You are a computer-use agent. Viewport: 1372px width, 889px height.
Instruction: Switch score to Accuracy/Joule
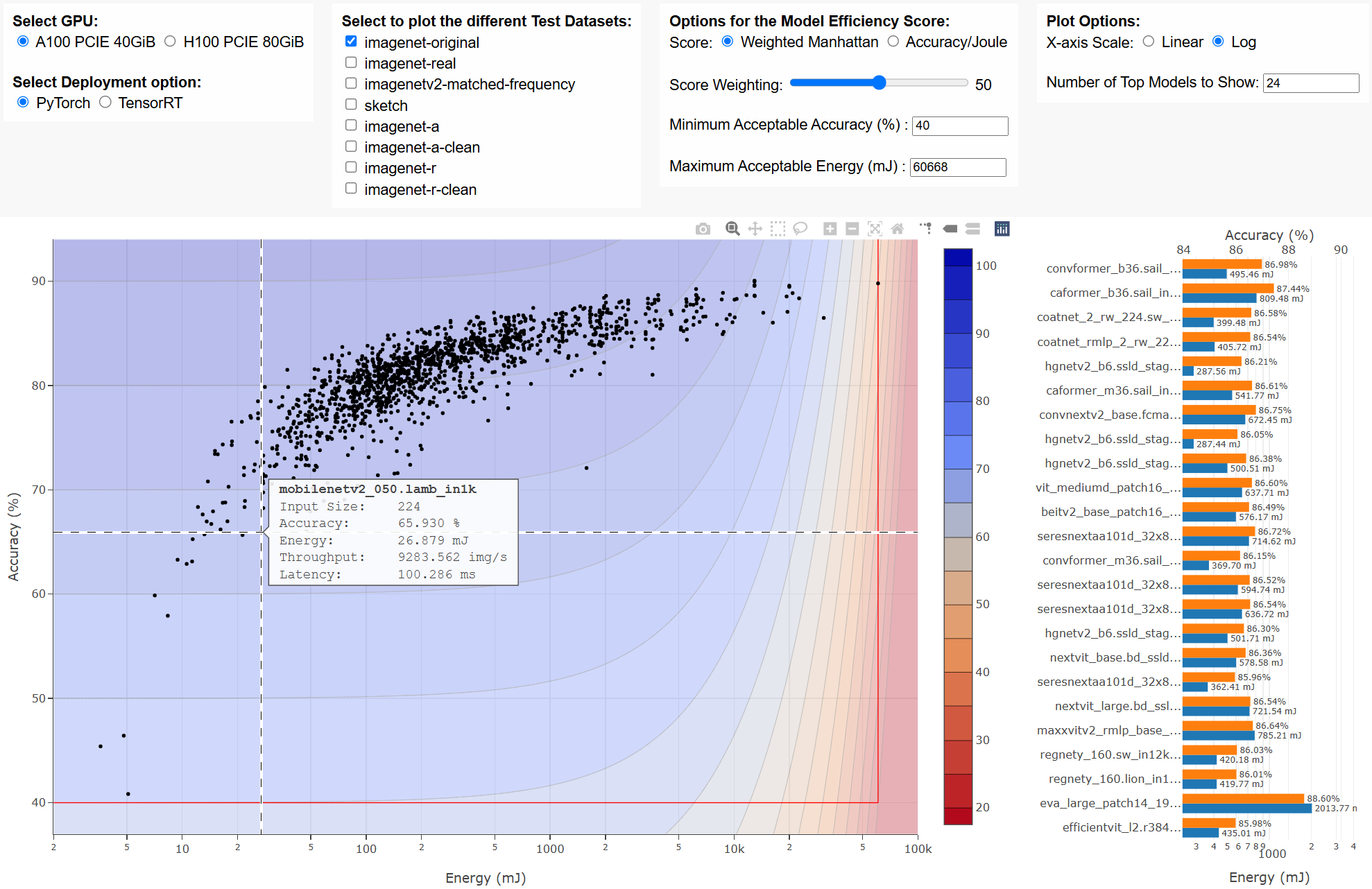[893, 42]
